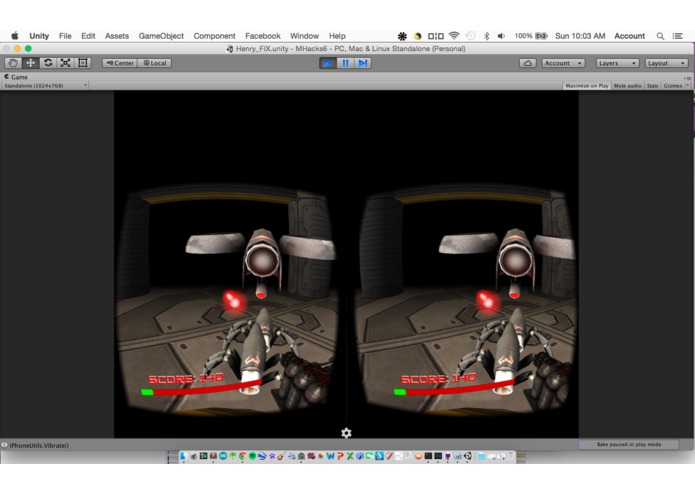
Task: Open the Account user menu in menu bar
Action: (x=629, y=36)
